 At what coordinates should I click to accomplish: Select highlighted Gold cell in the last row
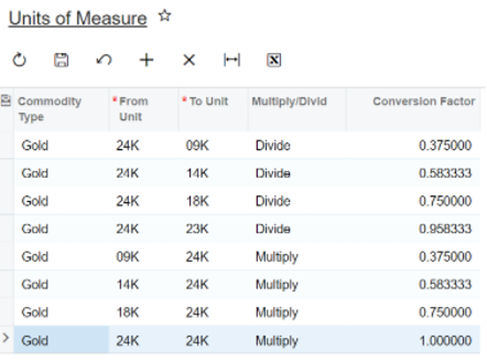click(62, 340)
